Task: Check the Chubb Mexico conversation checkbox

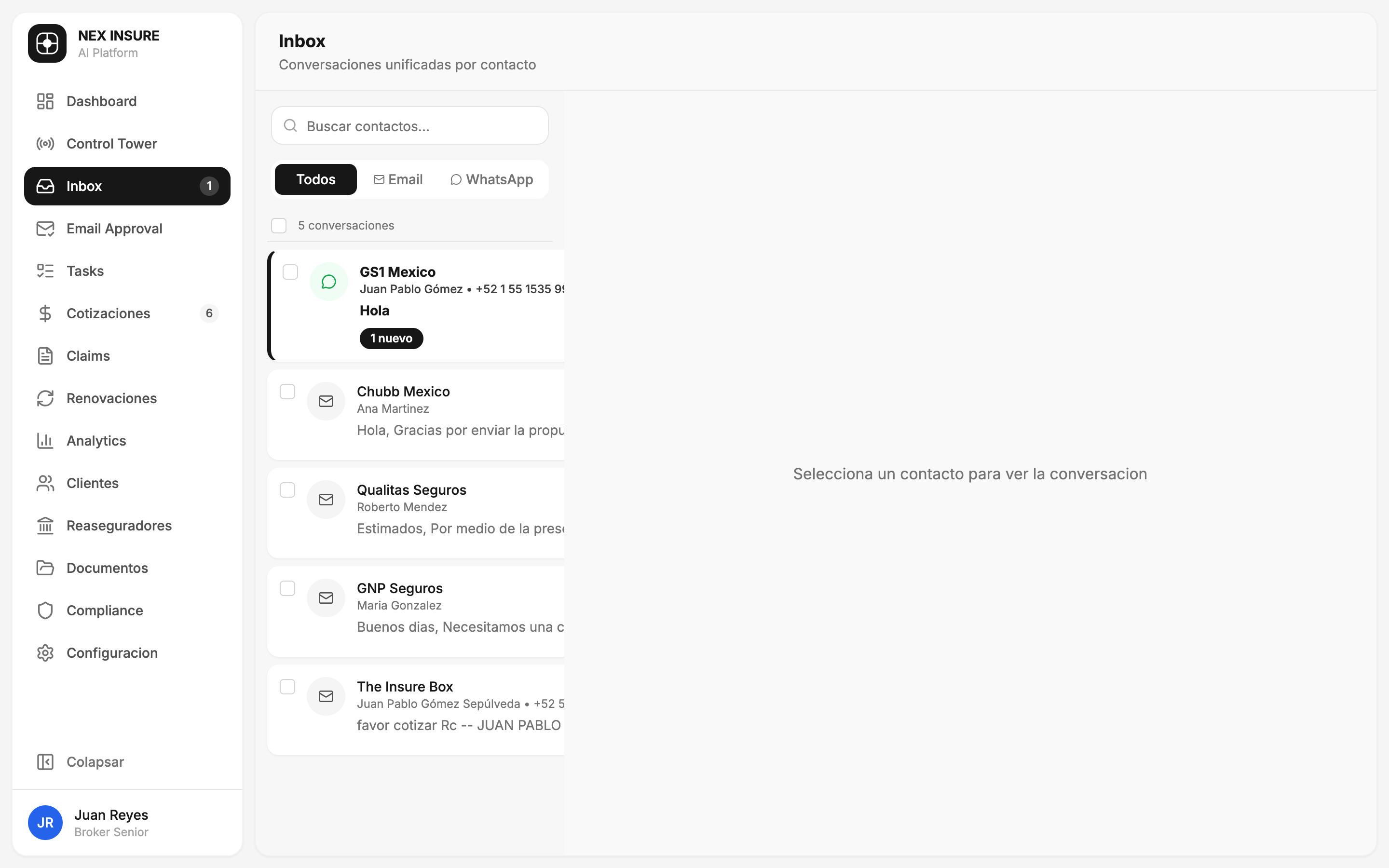Action: coord(287,391)
